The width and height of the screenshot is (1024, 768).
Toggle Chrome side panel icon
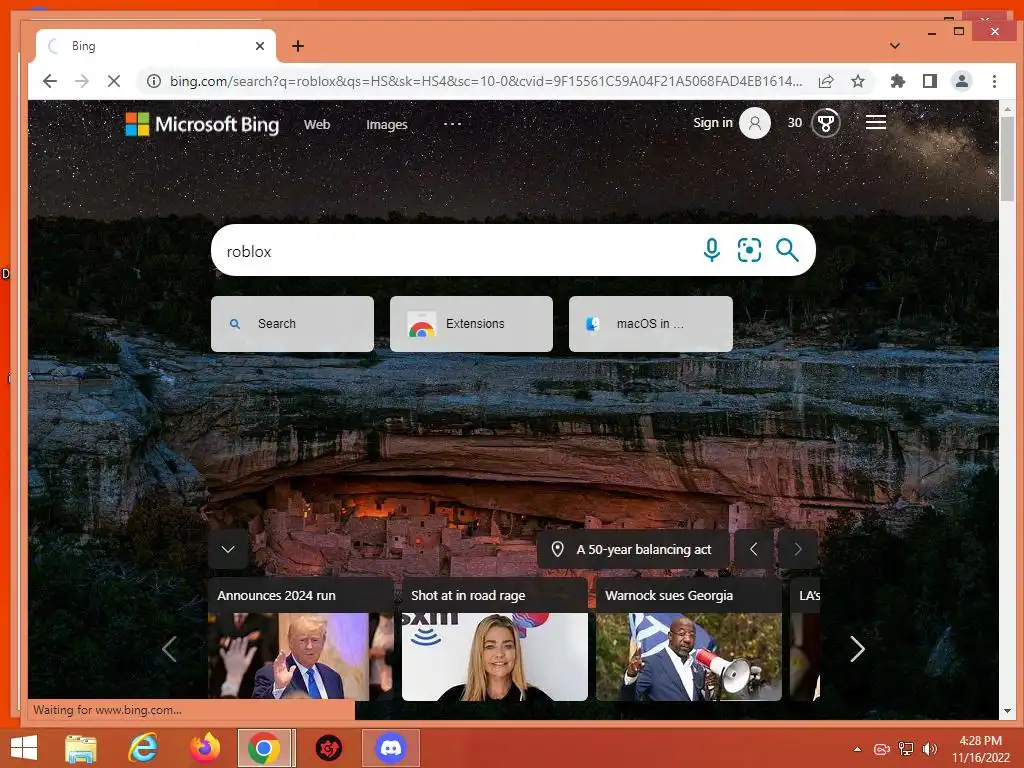tap(930, 81)
